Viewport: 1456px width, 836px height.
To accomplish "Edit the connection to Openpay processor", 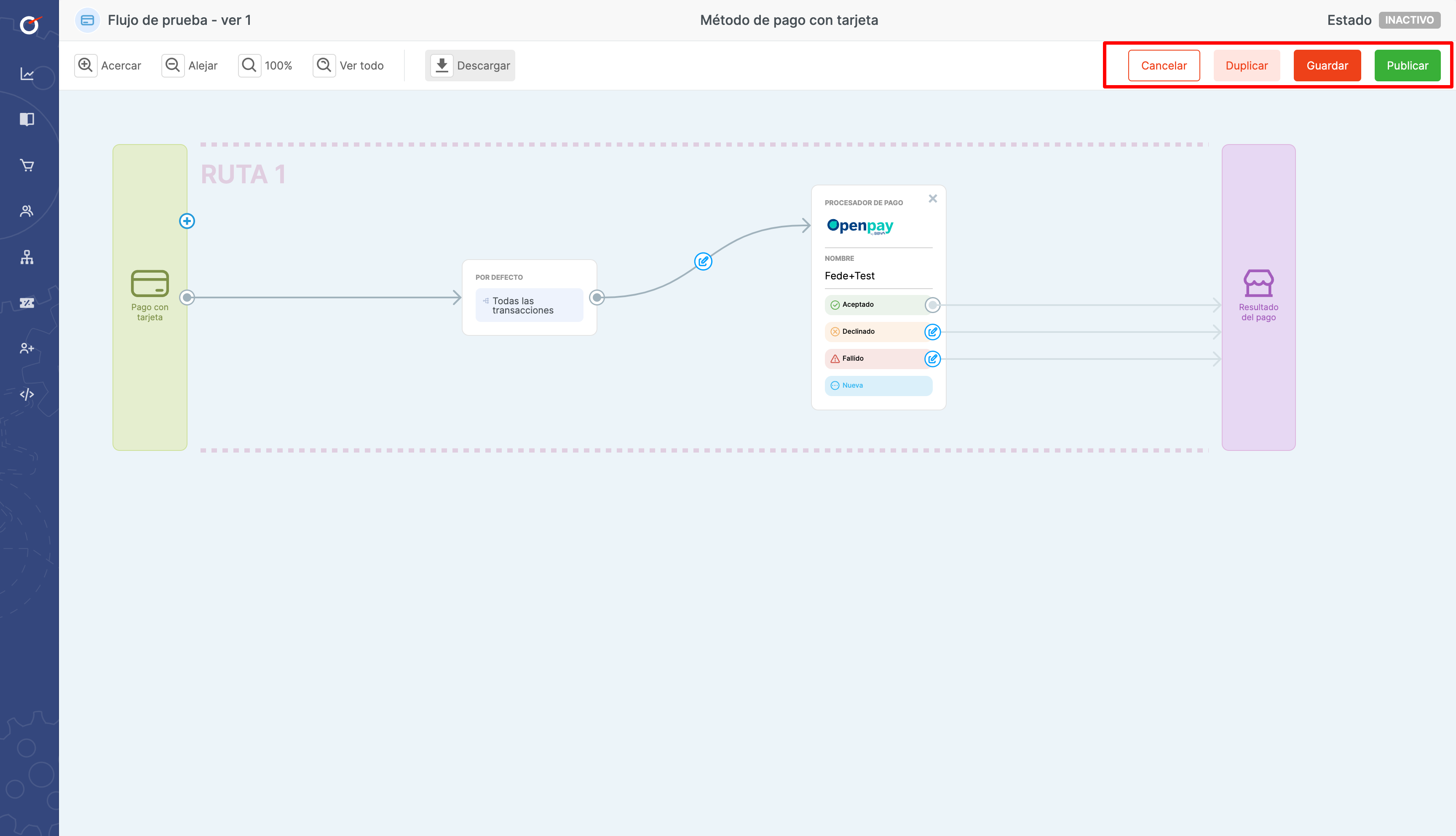I will click(703, 261).
